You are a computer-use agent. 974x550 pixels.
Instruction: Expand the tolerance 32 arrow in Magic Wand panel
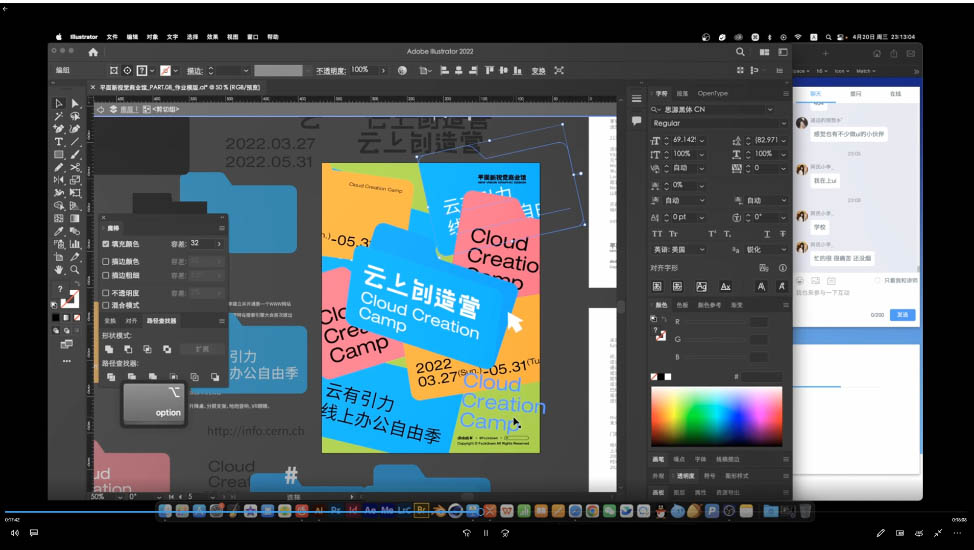tap(219, 244)
